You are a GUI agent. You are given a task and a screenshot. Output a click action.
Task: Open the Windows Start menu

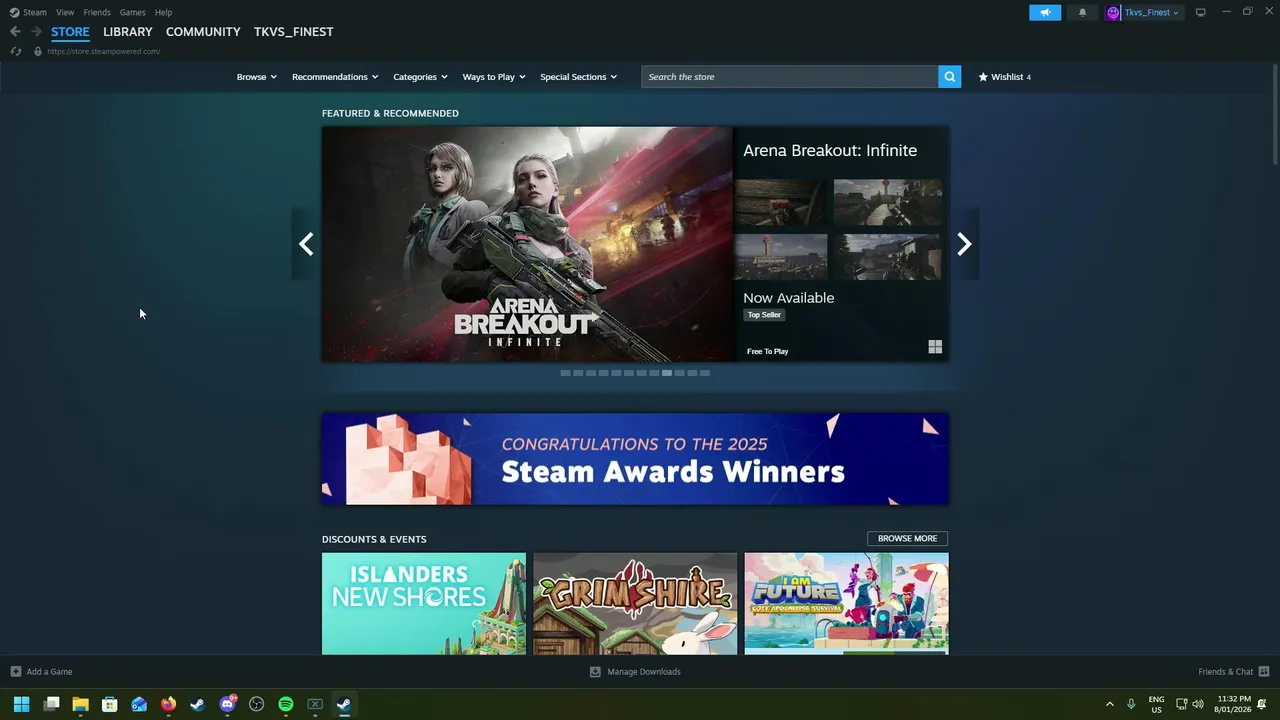point(21,704)
